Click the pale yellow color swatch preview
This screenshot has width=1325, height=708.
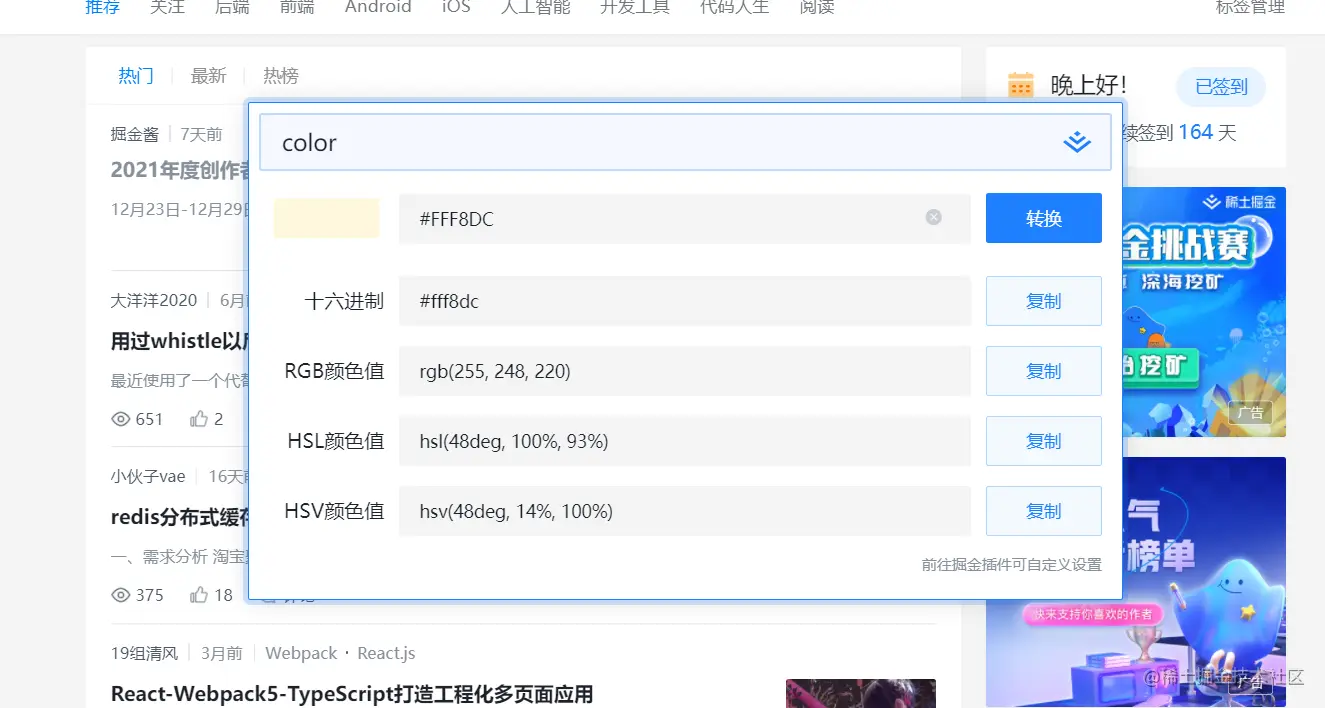327,218
